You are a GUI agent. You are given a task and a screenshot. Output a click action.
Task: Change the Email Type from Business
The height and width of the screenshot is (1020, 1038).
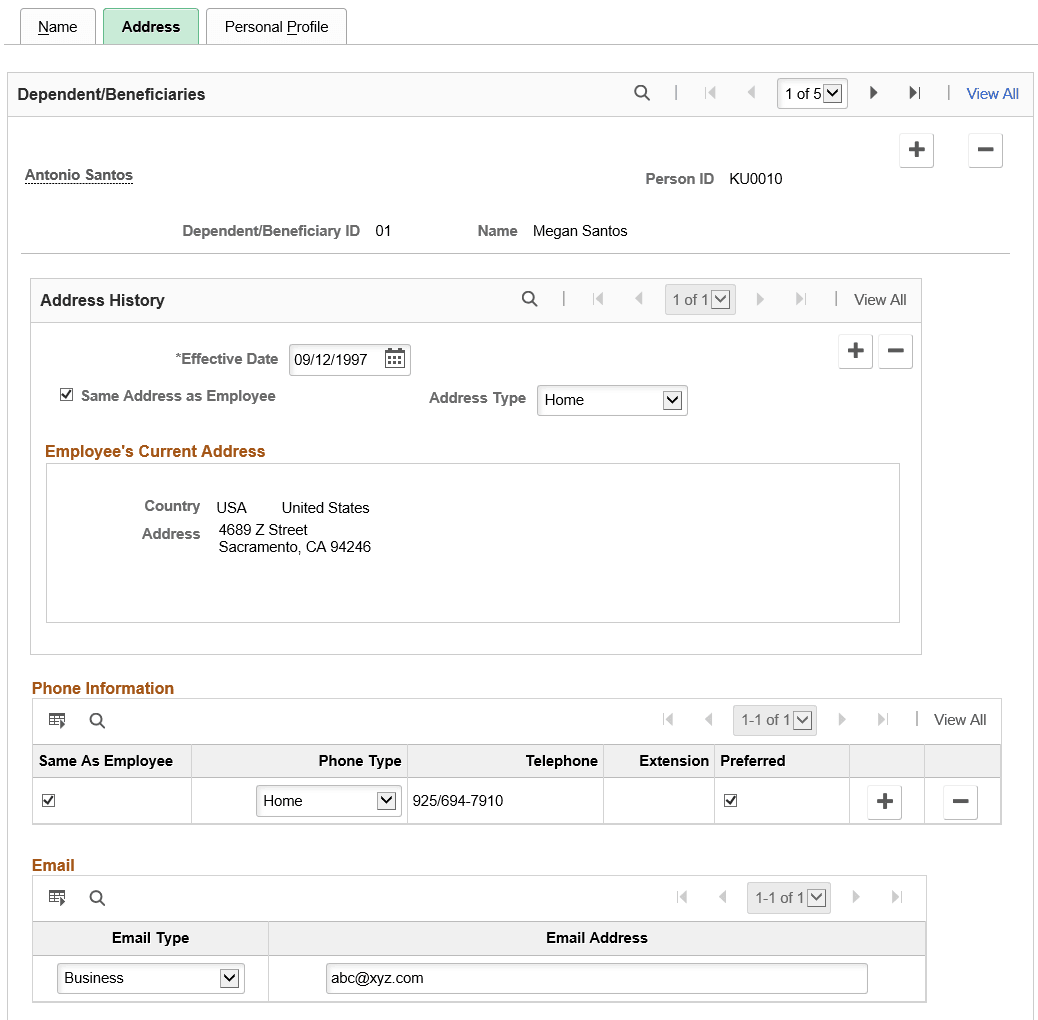pos(150,978)
